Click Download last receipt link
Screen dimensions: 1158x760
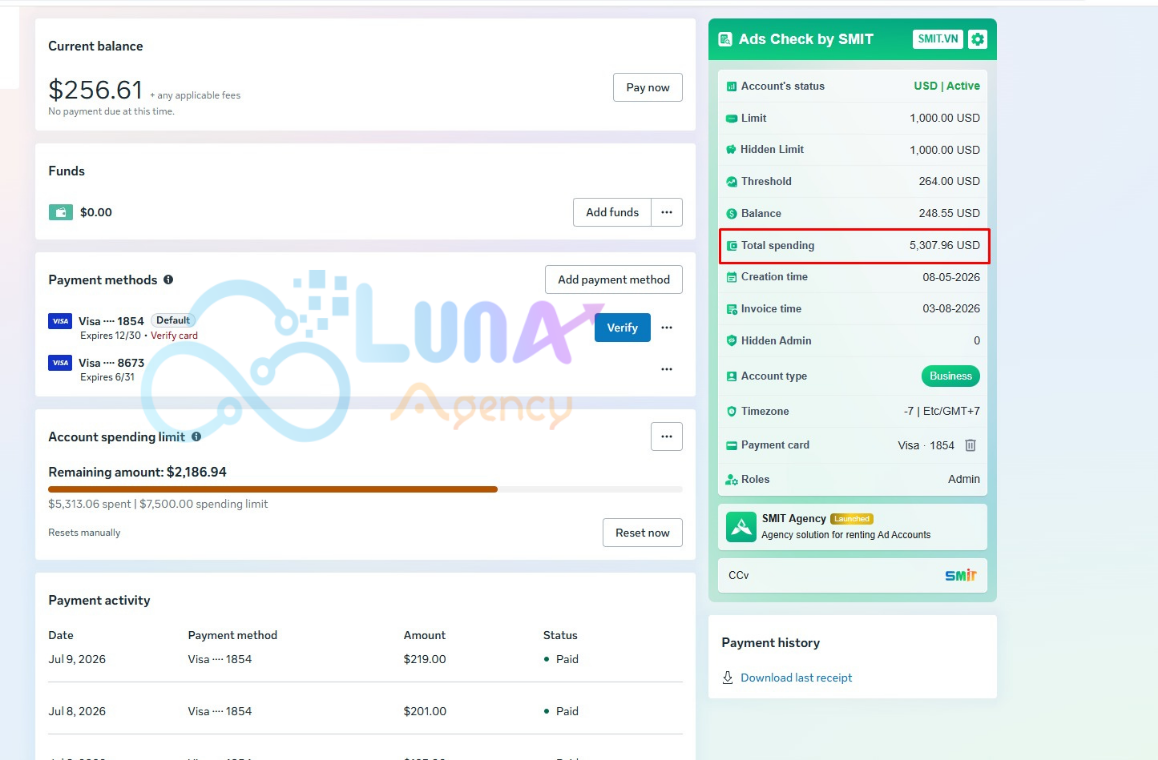click(796, 677)
